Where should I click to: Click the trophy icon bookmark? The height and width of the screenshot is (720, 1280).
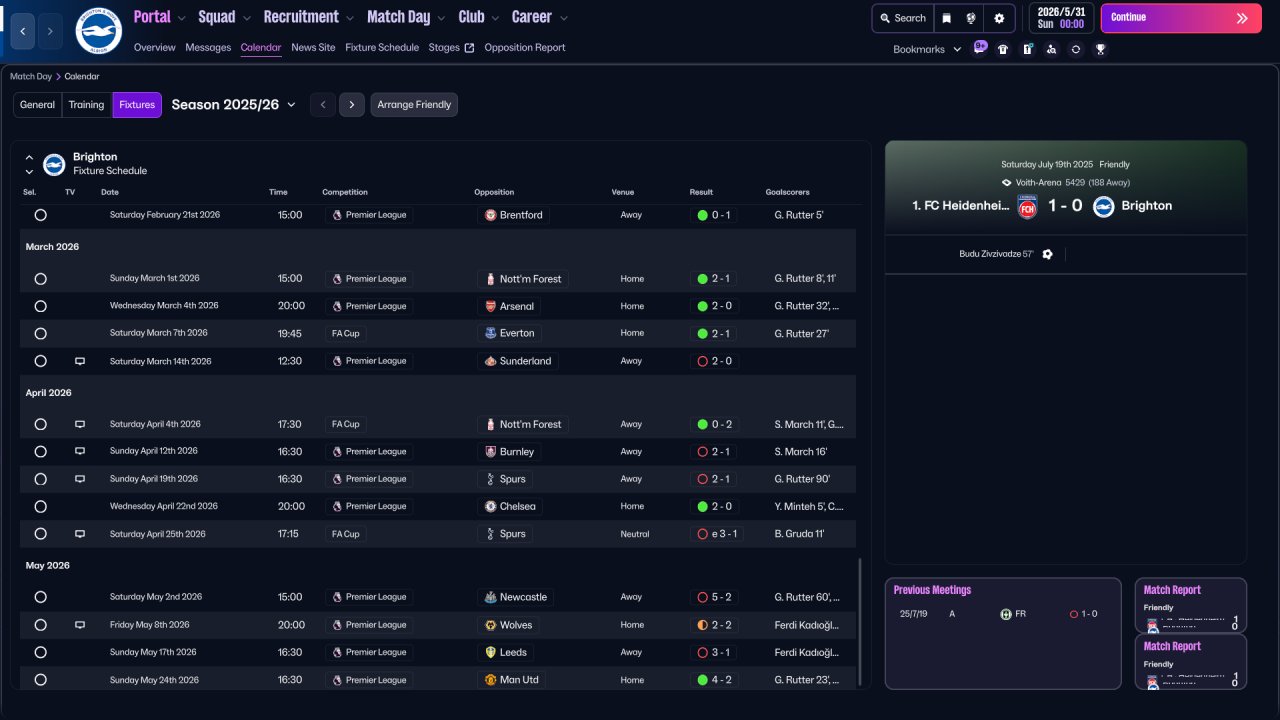(x=1100, y=49)
